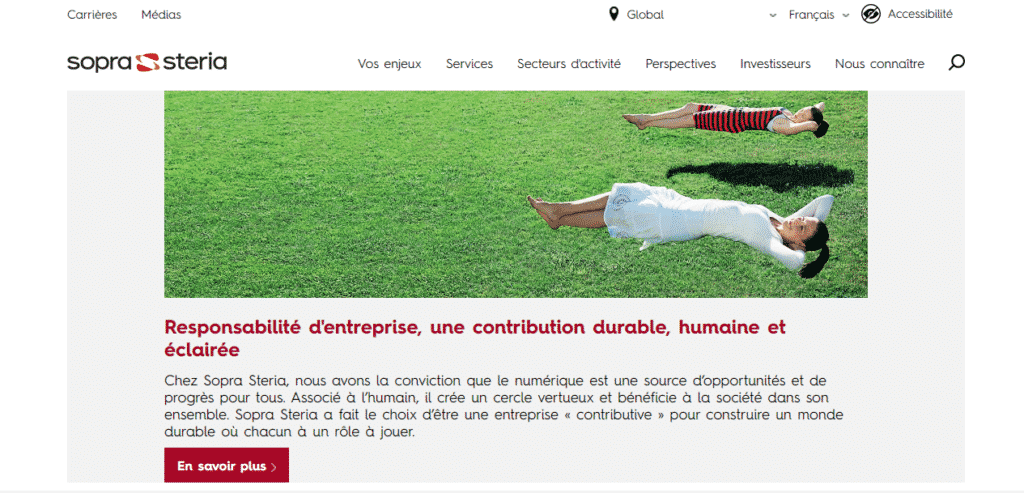Click the grass hero image
1024x493 pixels.
pos(516,194)
